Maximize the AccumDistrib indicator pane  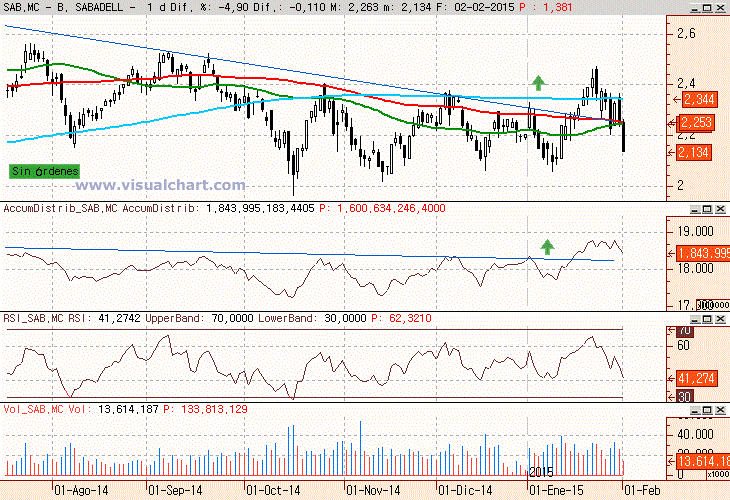707,209
